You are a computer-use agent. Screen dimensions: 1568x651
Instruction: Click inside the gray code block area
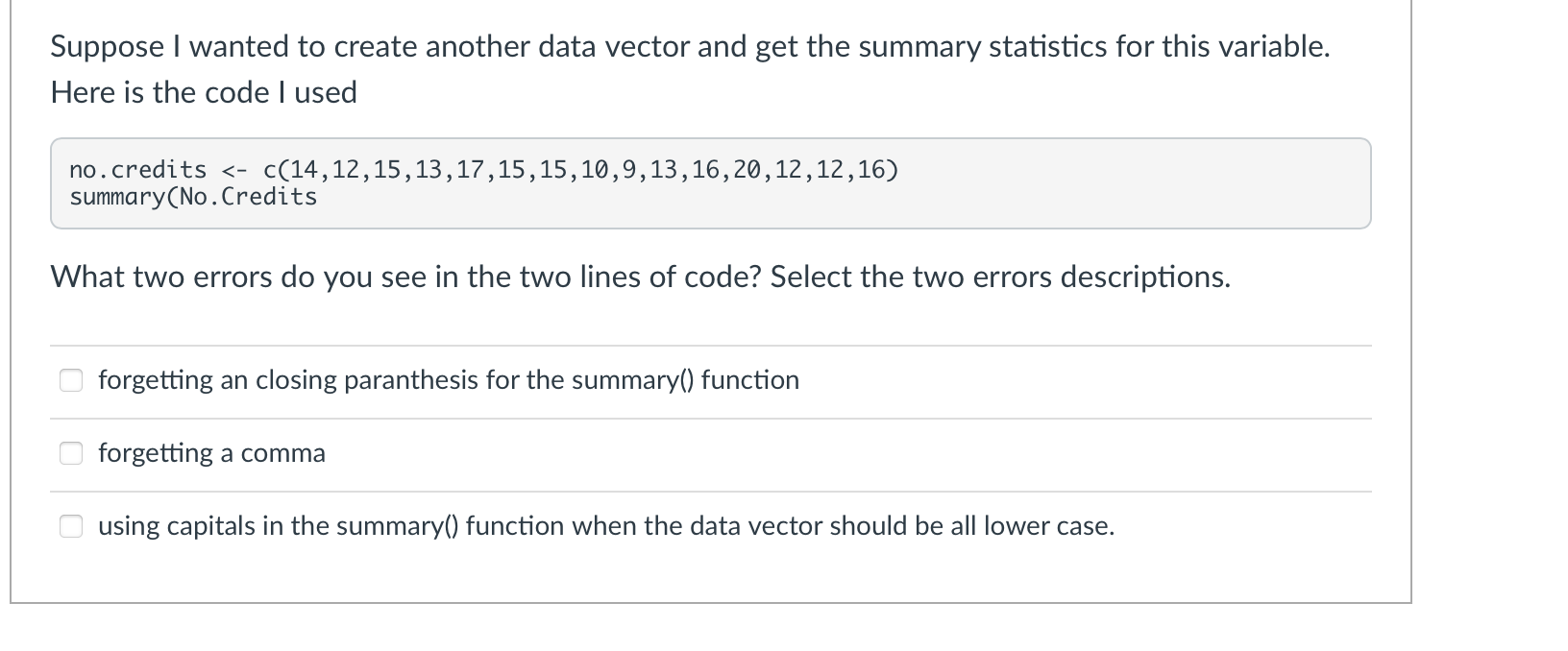point(710,183)
